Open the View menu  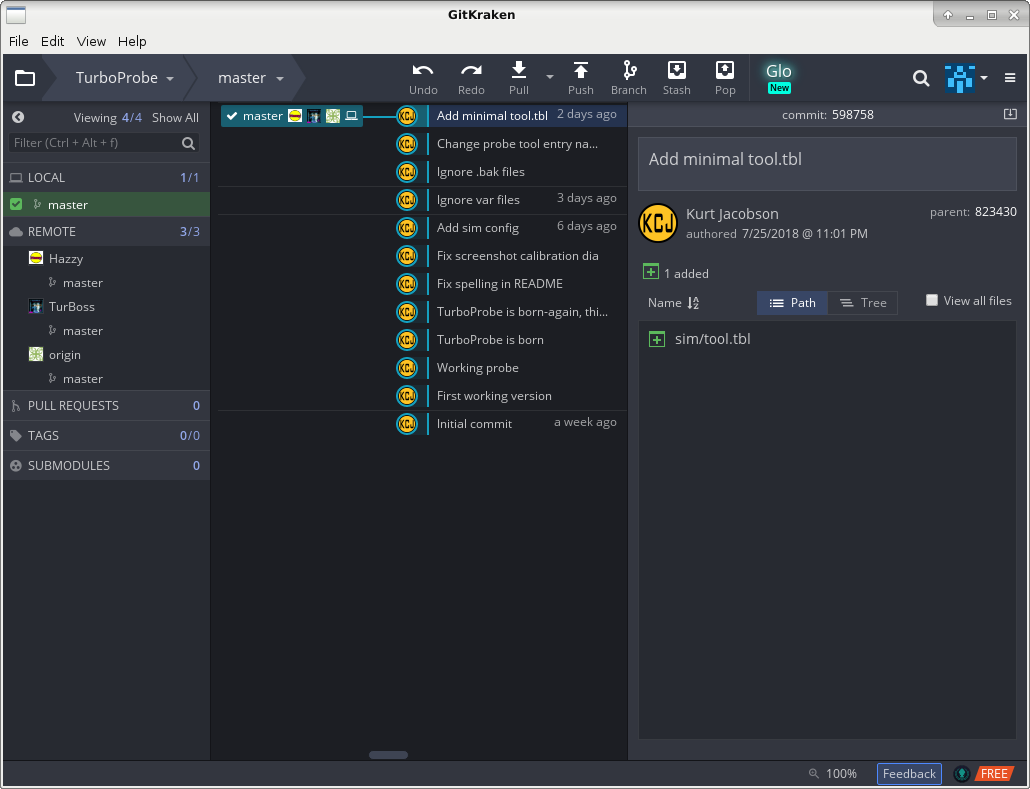[x=91, y=41]
